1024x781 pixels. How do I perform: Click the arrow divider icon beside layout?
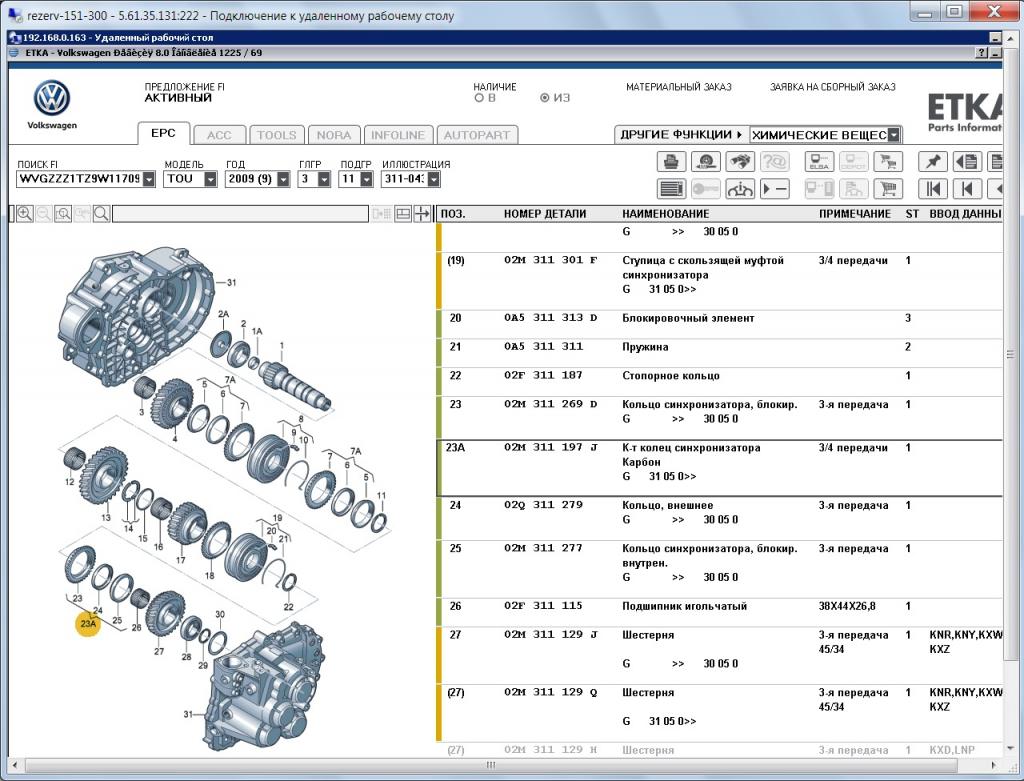pyautogui.click(x=422, y=214)
